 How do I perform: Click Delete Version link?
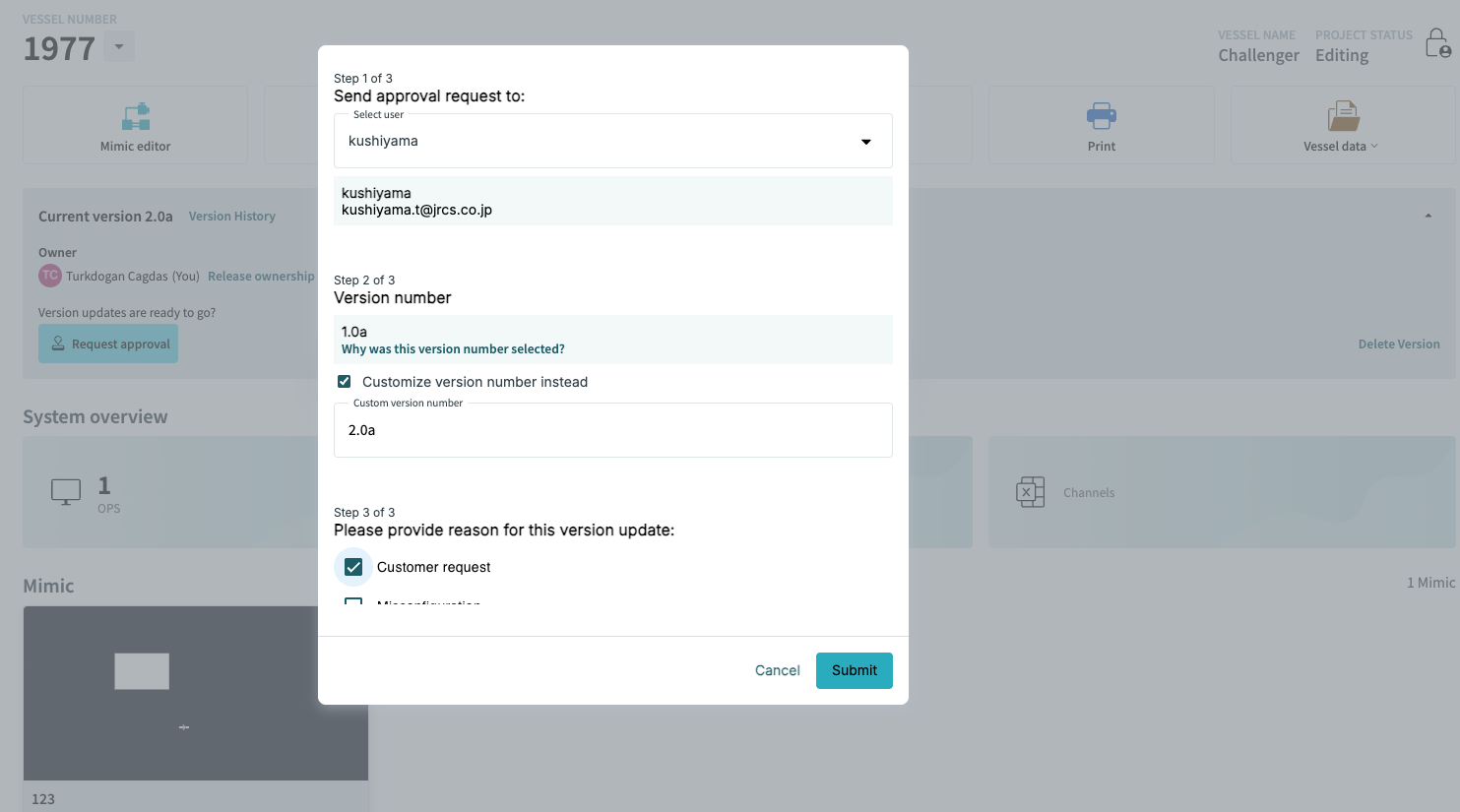(x=1399, y=344)
